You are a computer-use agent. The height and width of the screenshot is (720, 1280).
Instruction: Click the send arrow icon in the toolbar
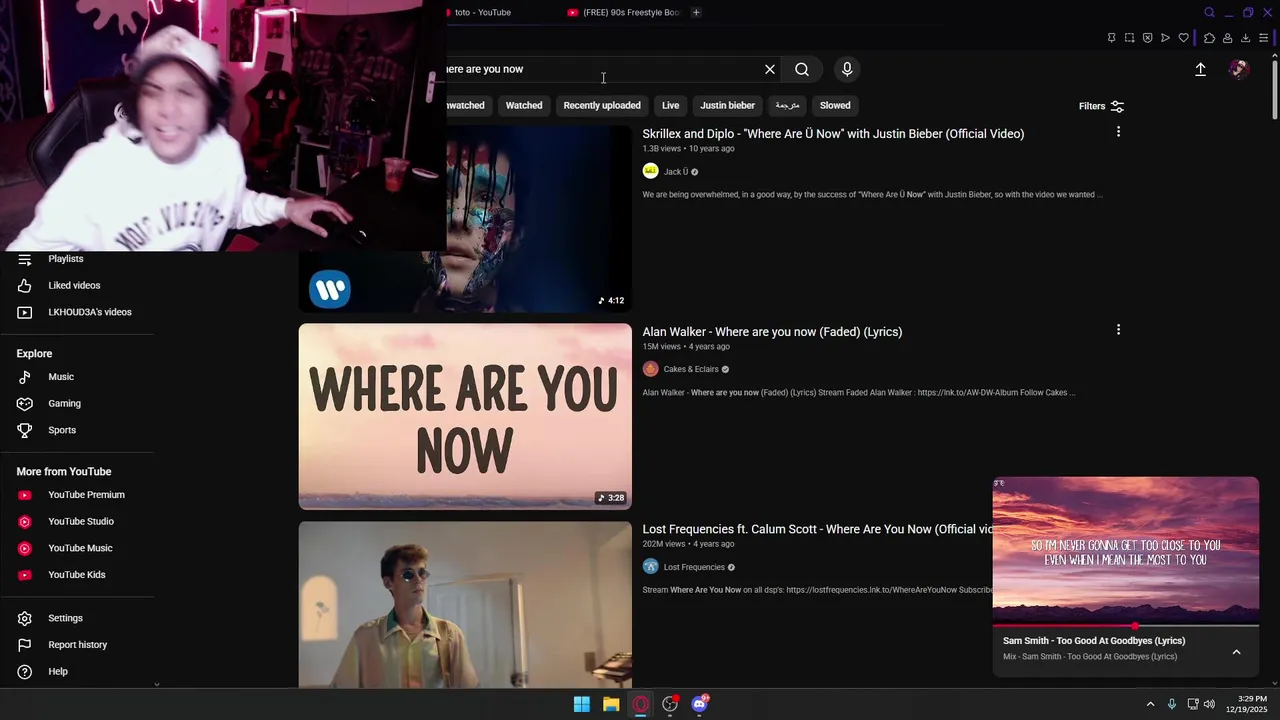(1165, 38)
